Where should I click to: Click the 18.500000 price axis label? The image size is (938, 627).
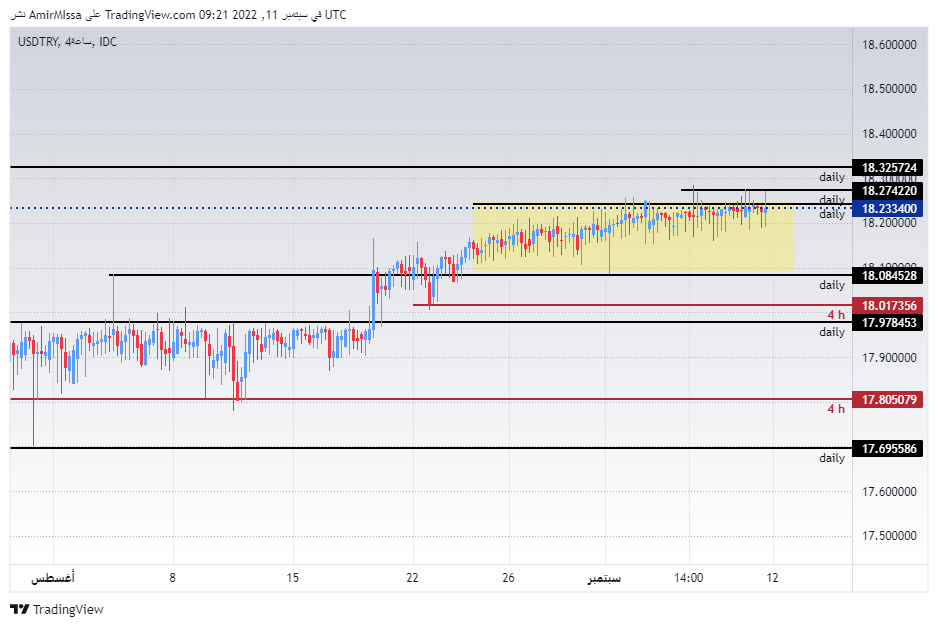[889, 89]
